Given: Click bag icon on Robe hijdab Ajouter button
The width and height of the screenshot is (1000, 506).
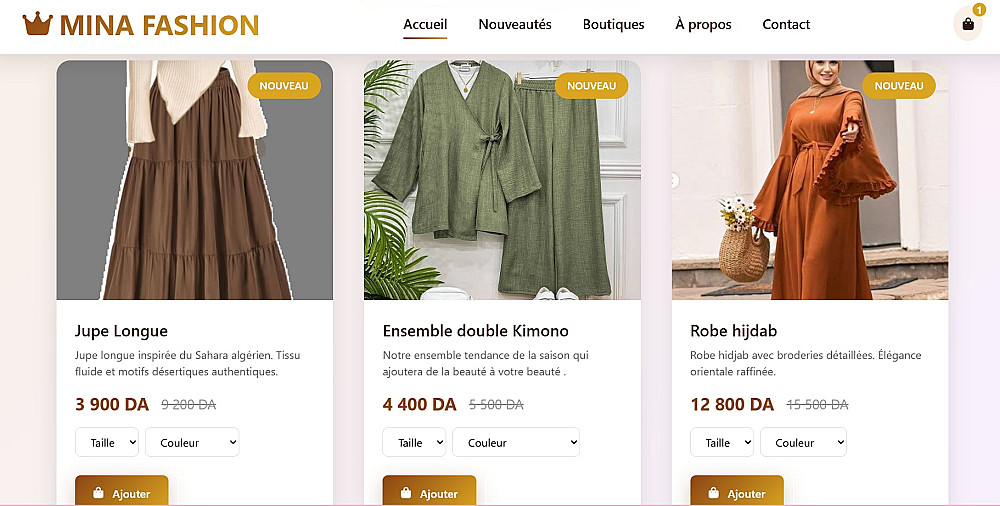Looking at the screenshot, I should pyautogui.click(x=714, y=493).
